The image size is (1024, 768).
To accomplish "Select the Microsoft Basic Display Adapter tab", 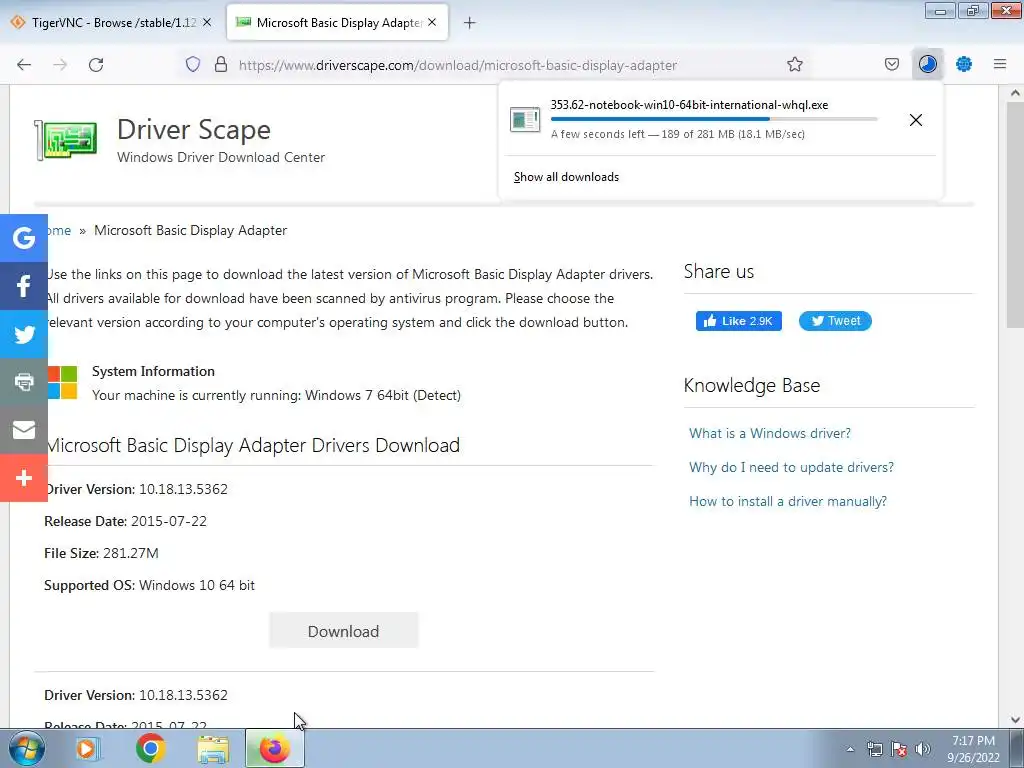I will 338,22.
